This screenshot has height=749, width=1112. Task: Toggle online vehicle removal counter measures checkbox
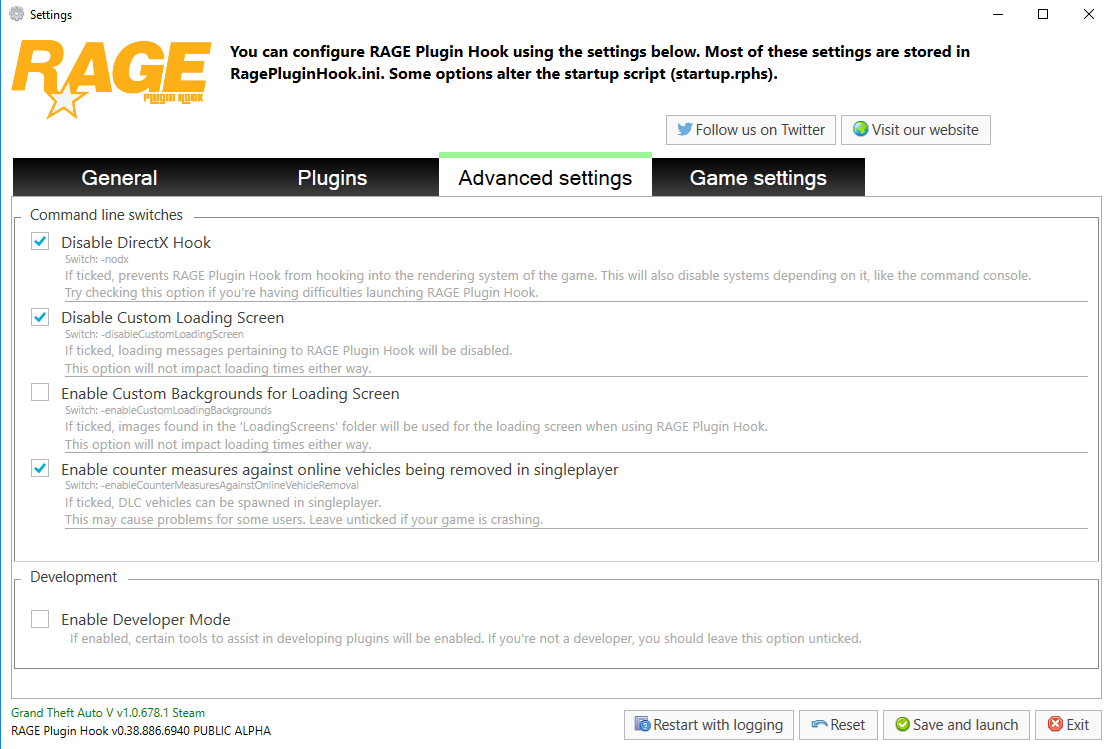(40, 468)
